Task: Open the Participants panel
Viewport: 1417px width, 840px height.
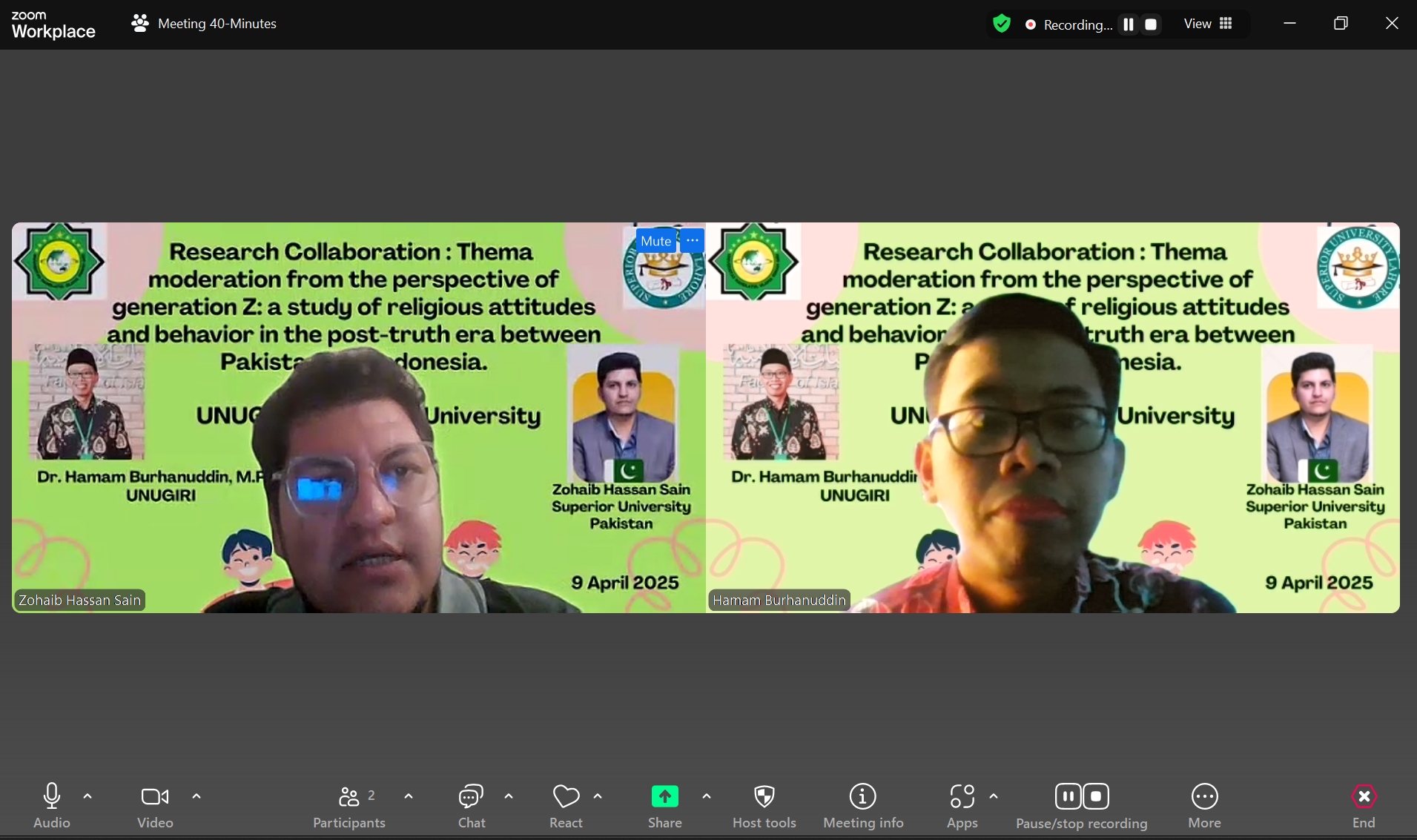Action: coord(349,805)
